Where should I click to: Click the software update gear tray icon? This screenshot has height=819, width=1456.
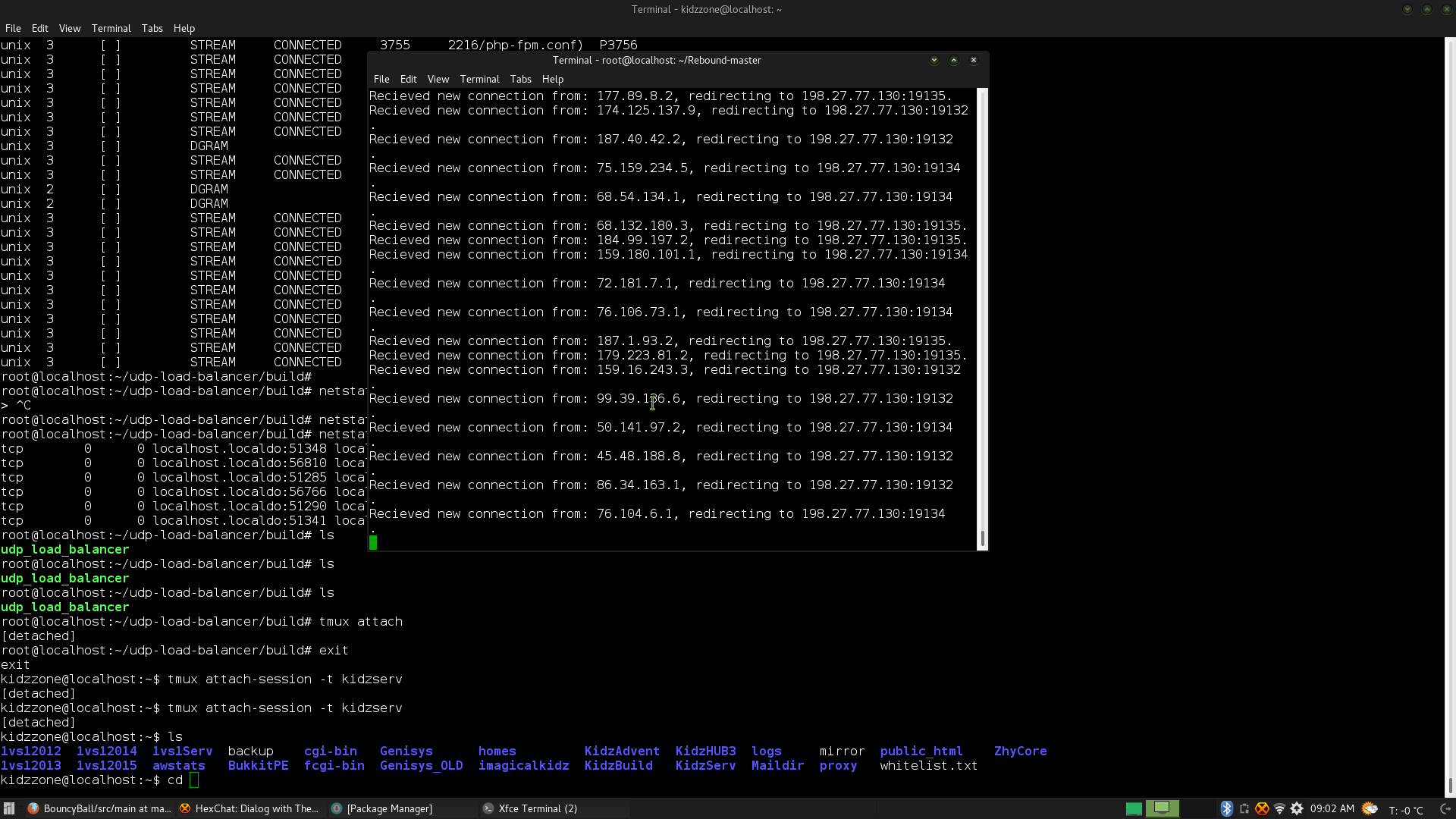click(1297, 808)
